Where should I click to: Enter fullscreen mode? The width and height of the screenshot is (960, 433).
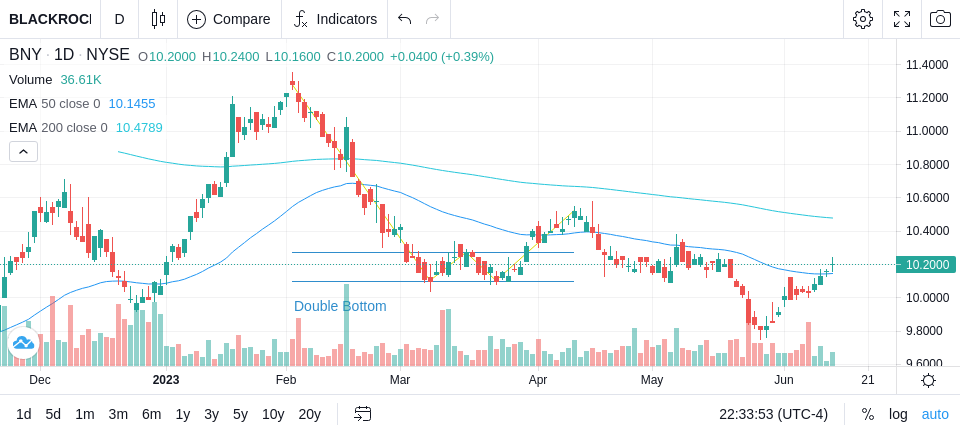coord(902,19)
